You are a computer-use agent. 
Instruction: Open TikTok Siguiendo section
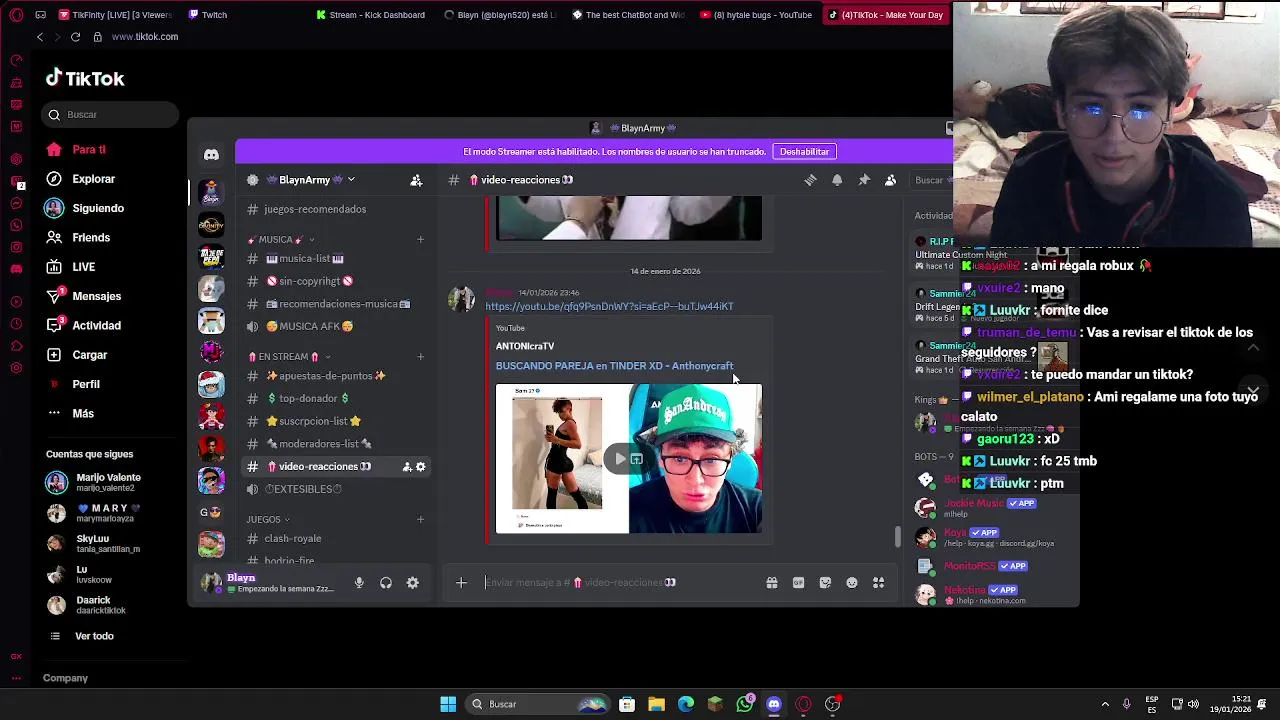click(98, 208)
